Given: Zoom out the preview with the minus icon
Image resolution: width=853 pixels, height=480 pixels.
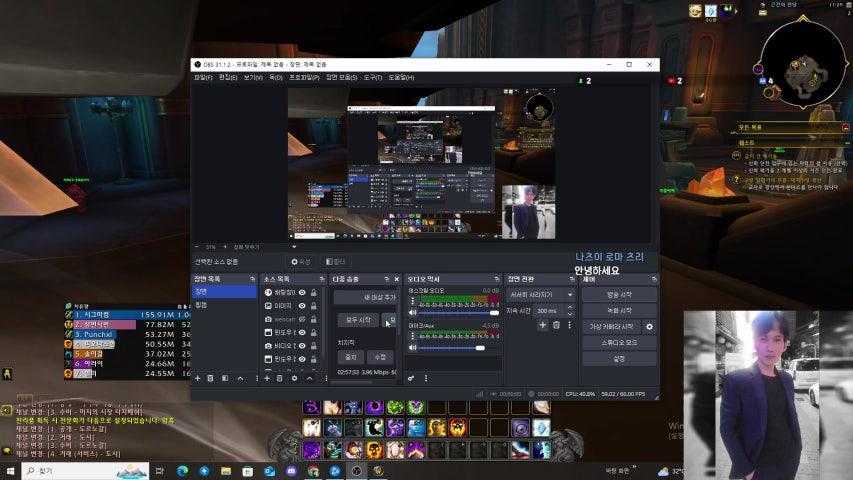Looking at the screenshot, I should [x=197, y=247].
